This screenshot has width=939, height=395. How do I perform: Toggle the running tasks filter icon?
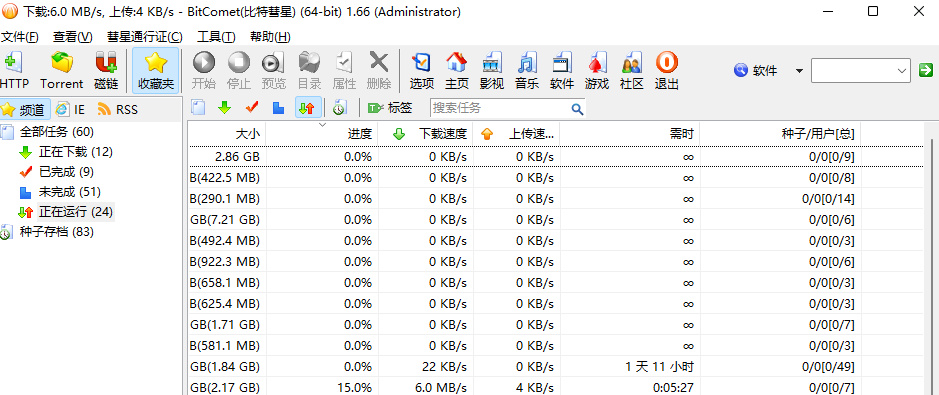tap(308, 108)
